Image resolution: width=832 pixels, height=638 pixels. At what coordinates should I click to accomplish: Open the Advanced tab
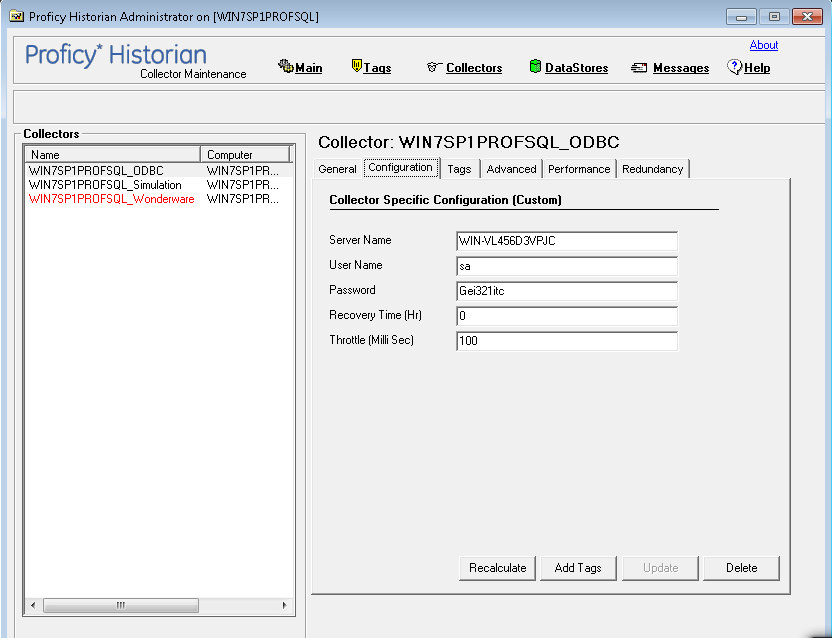(512, 169)
